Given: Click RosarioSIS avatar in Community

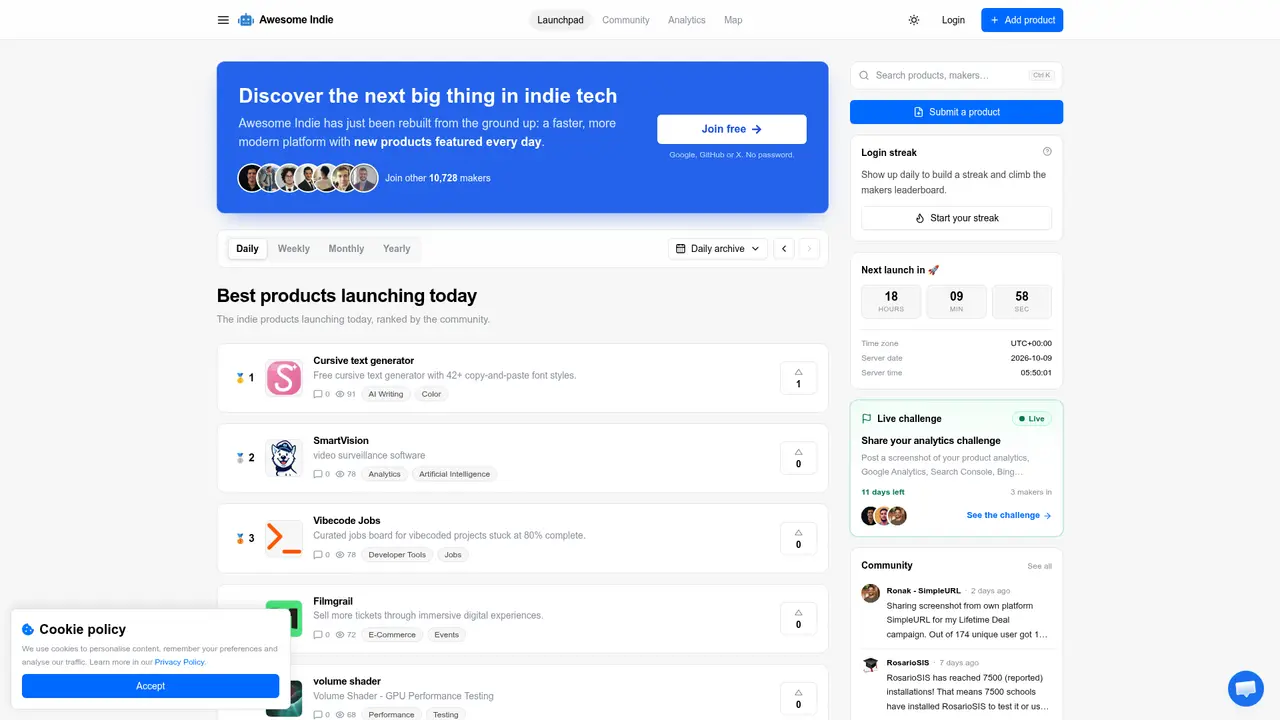Looking at the screenshot, I should pos(871,664).
